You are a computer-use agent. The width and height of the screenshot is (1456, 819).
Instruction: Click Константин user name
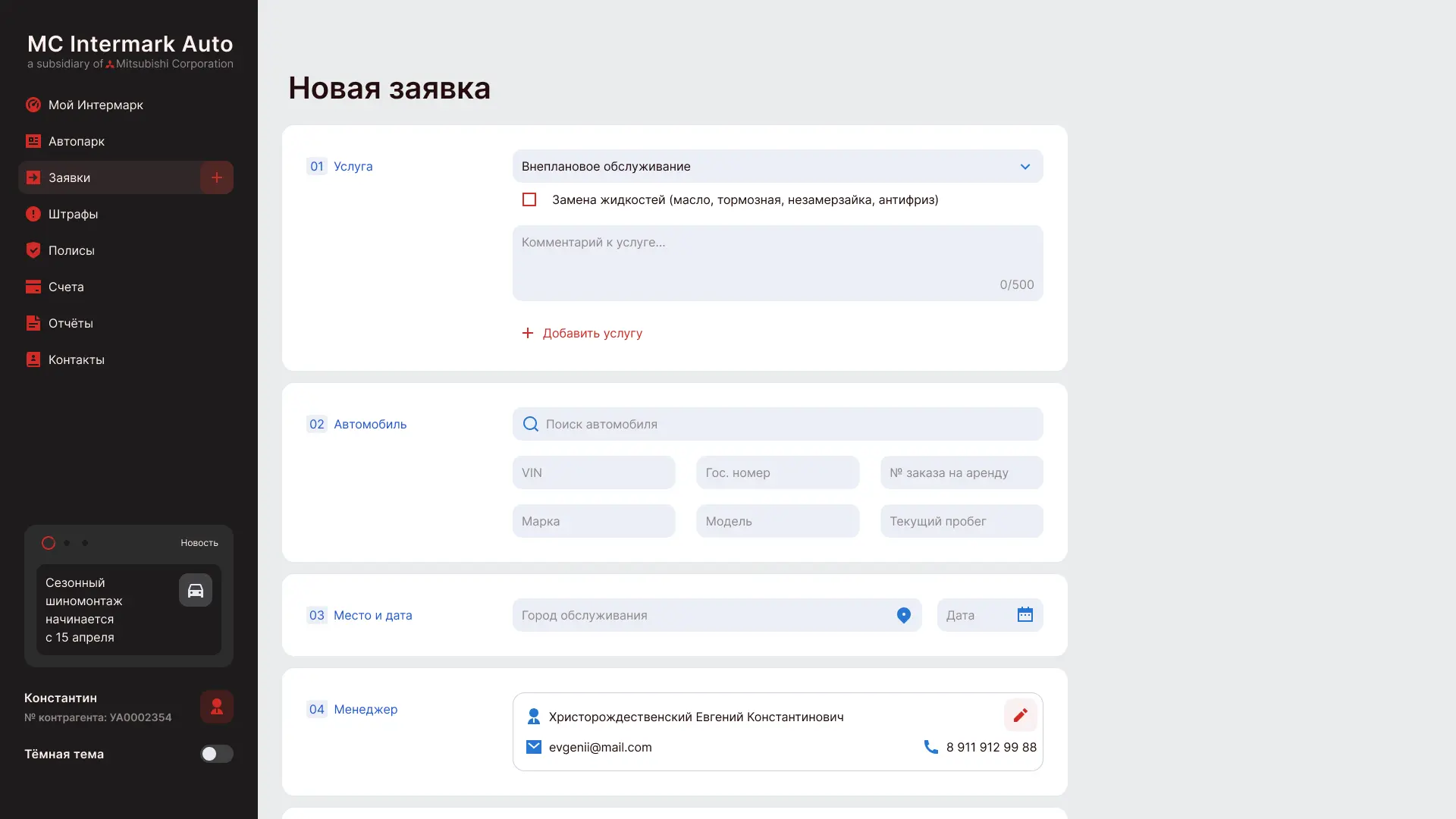coord(61,698)
